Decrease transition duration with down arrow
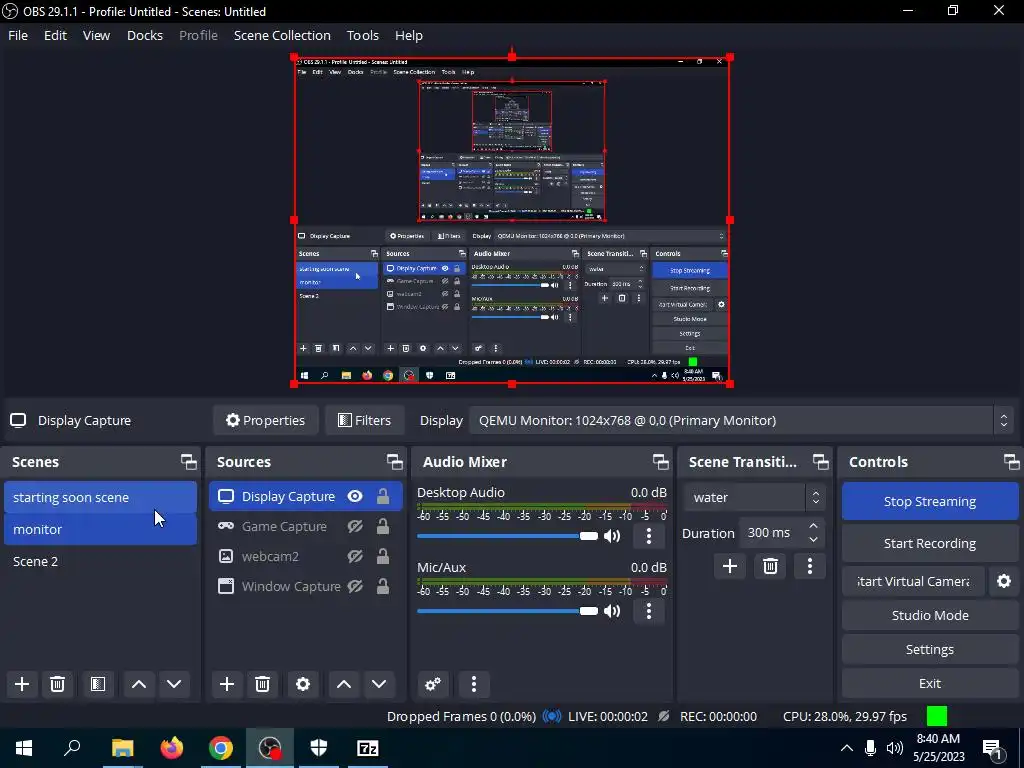The height and width of the screenshot is (768, 1024). 813,539
